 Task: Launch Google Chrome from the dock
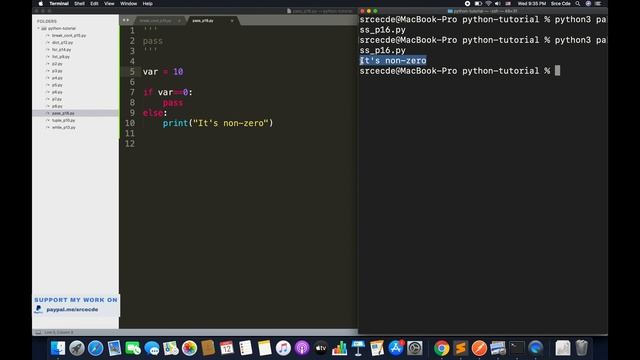pyautogui.click(x=442, y=348)
